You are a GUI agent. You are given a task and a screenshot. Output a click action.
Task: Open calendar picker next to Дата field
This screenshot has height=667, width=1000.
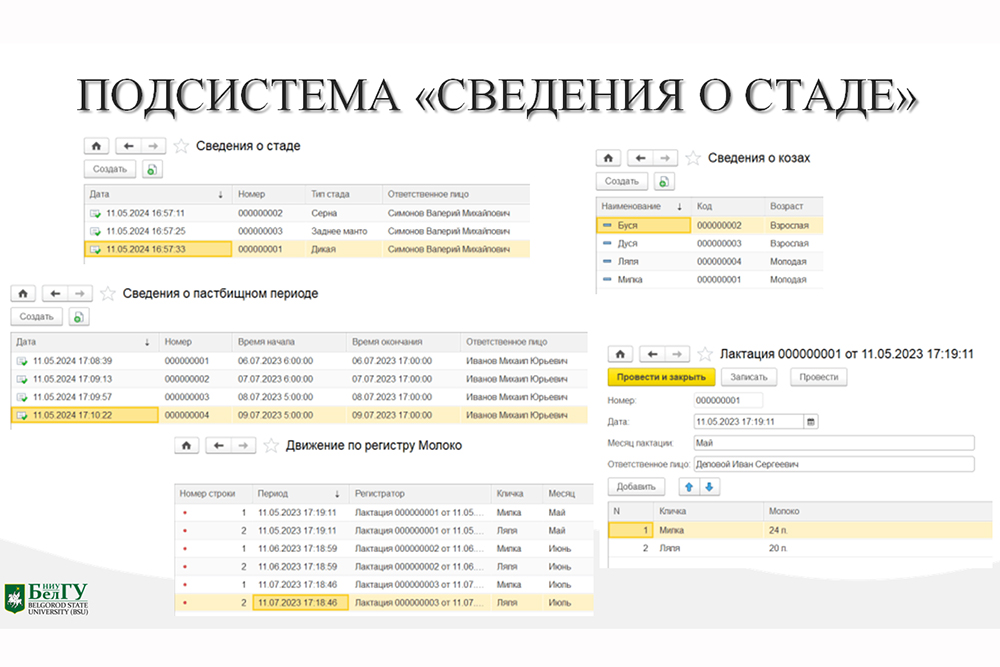click(811, 421)
